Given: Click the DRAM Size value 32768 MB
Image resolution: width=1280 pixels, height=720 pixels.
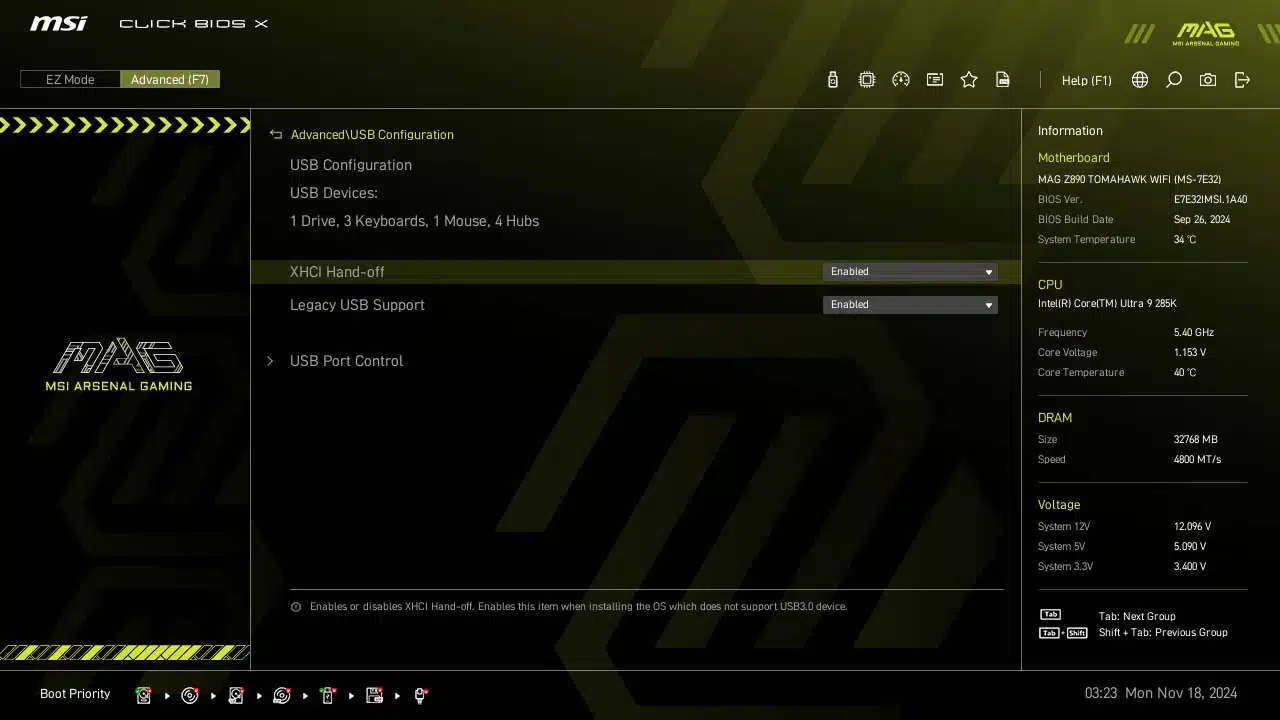Looking at the screenshot, I should (x=1196, y=440).
